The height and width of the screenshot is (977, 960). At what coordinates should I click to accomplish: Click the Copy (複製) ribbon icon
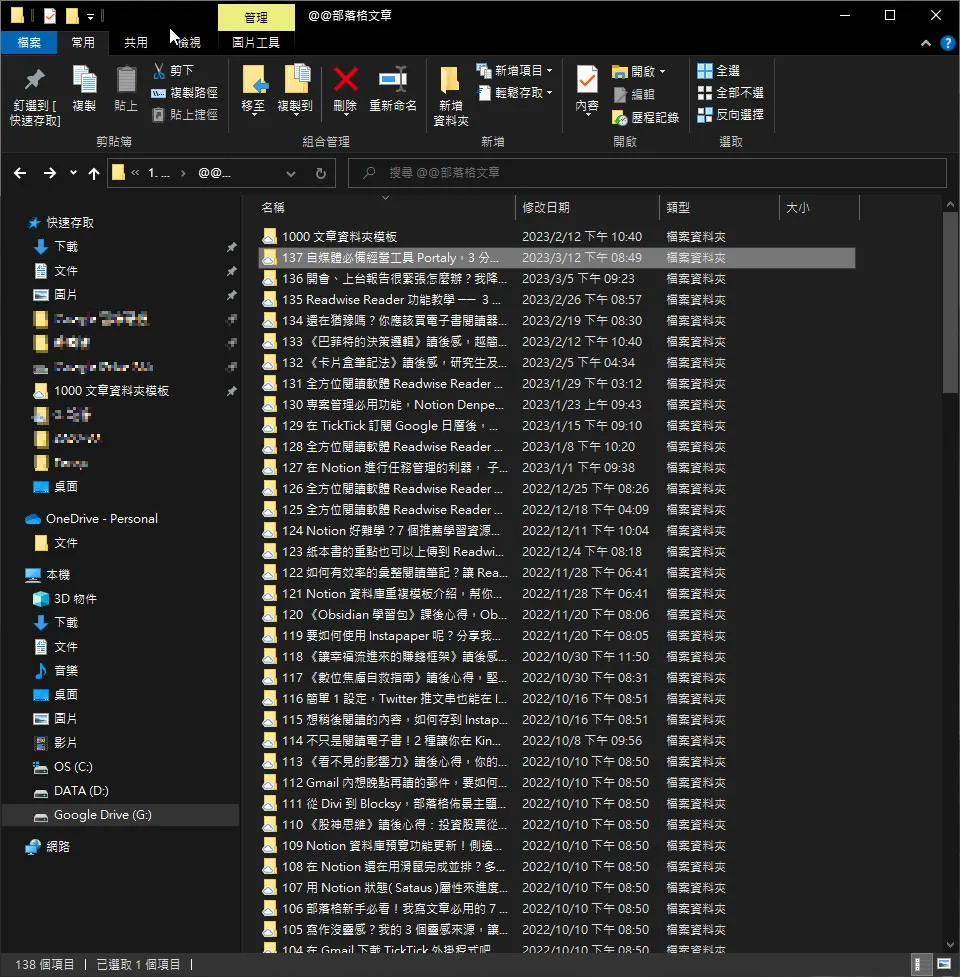tap(84, 80)
